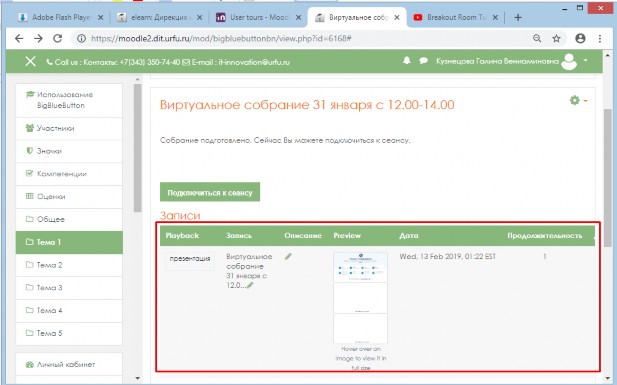The height and width of the screenshot is (385, 617).
Task: Click sidebar scrollbar down arrow
Action: pyautogui.click(x=137, y=378)
